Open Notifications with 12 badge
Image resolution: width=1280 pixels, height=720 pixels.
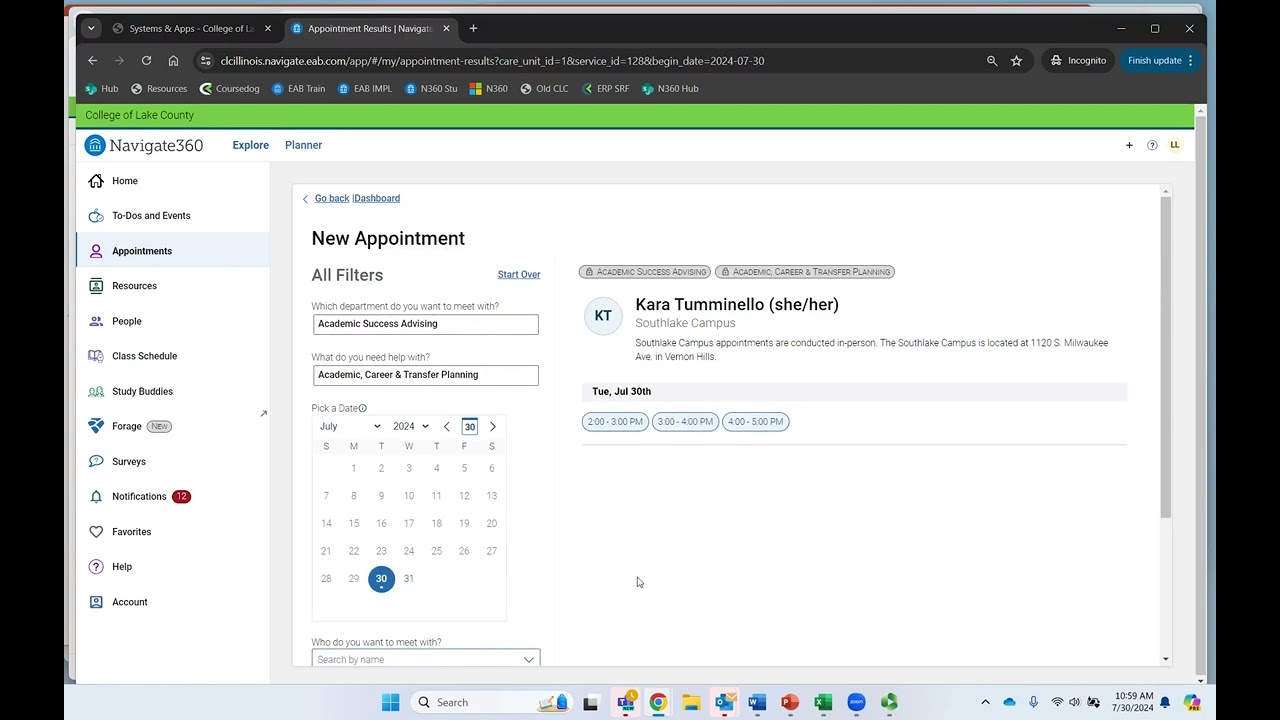tap(139, 497)
